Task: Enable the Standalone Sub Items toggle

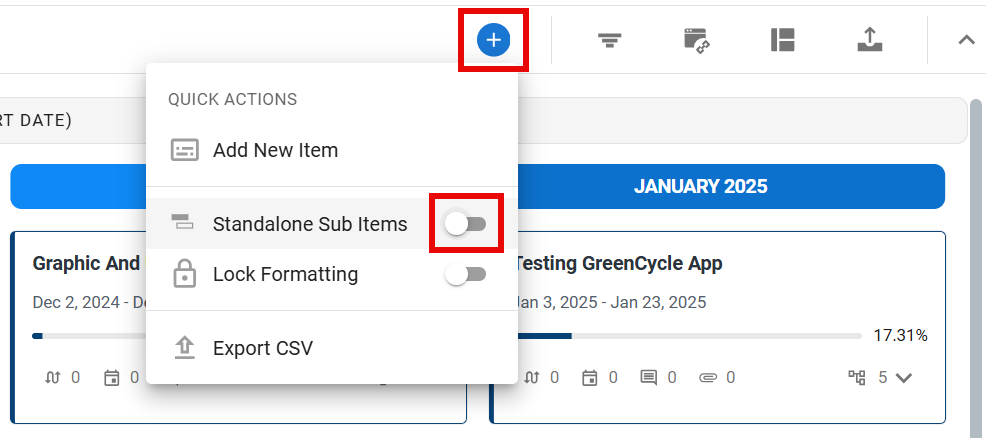Action: tap(466, 224)
